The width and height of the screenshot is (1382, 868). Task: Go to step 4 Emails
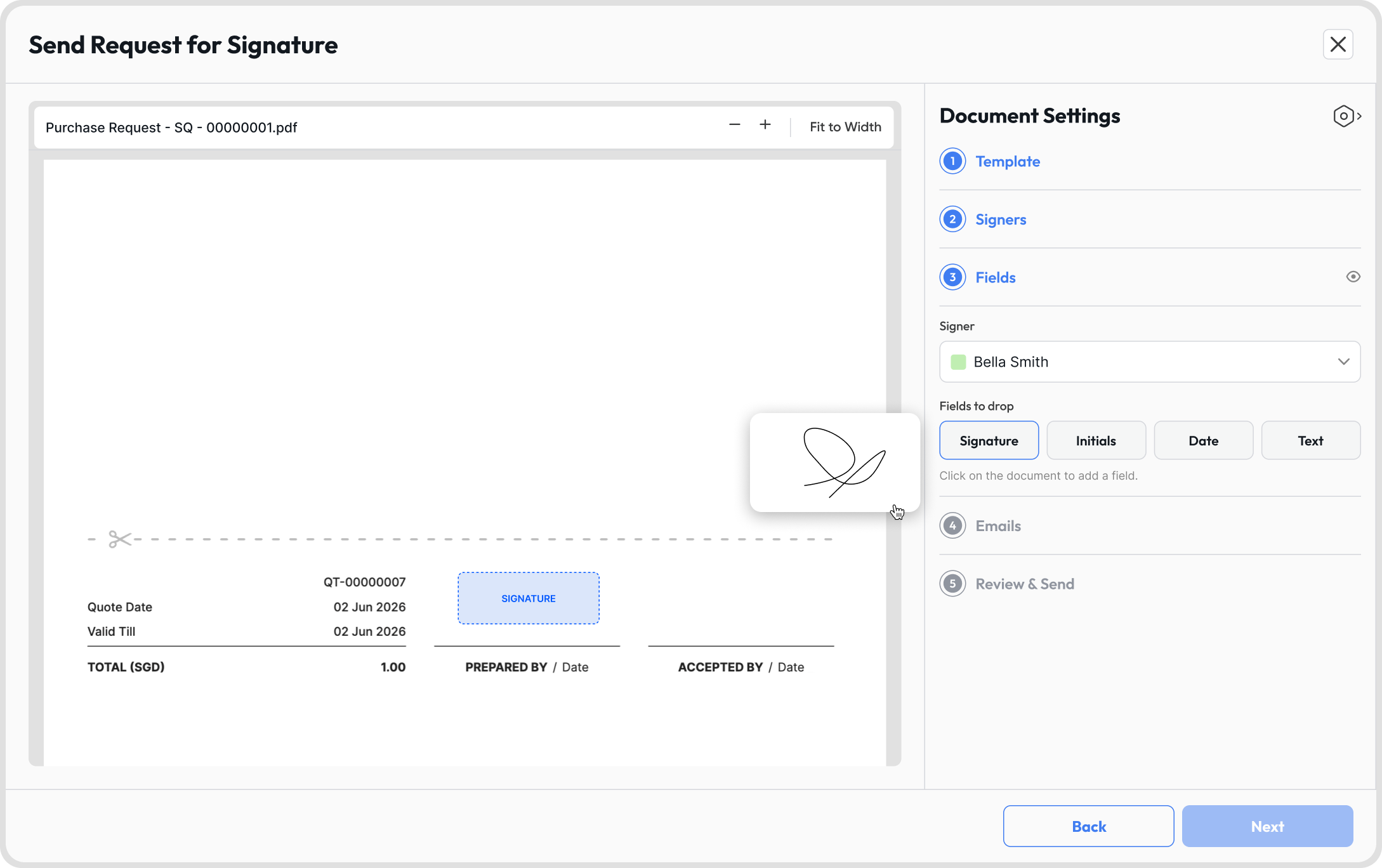click(x=998, y=526)
